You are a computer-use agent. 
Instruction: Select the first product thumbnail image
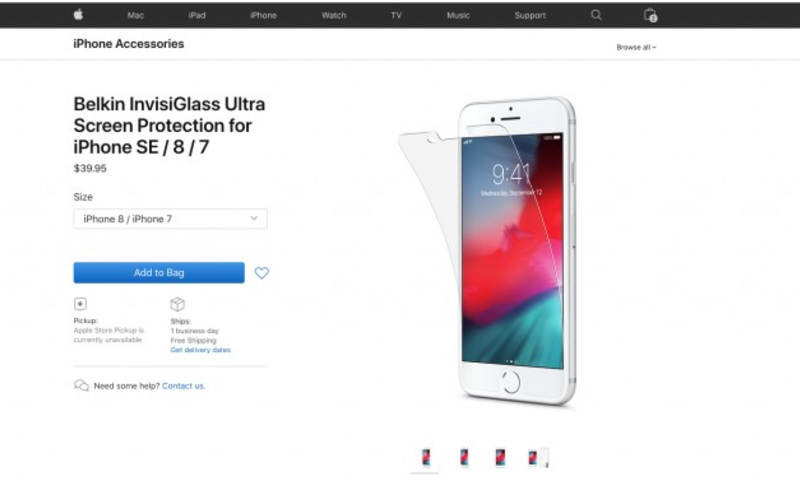426,457
